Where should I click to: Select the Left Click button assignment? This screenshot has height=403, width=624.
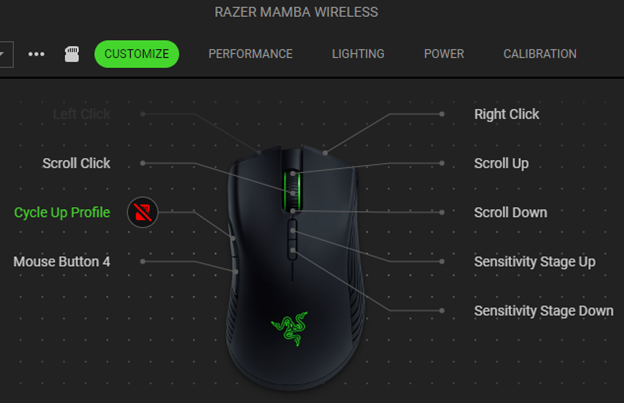[x=81, y=114]
